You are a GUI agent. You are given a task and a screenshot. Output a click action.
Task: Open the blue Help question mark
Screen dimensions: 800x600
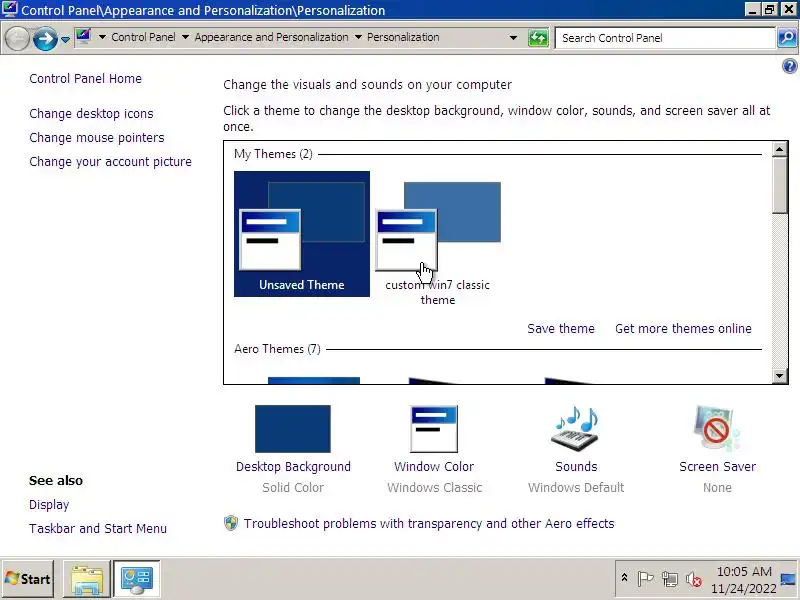(x=789, y=66)
